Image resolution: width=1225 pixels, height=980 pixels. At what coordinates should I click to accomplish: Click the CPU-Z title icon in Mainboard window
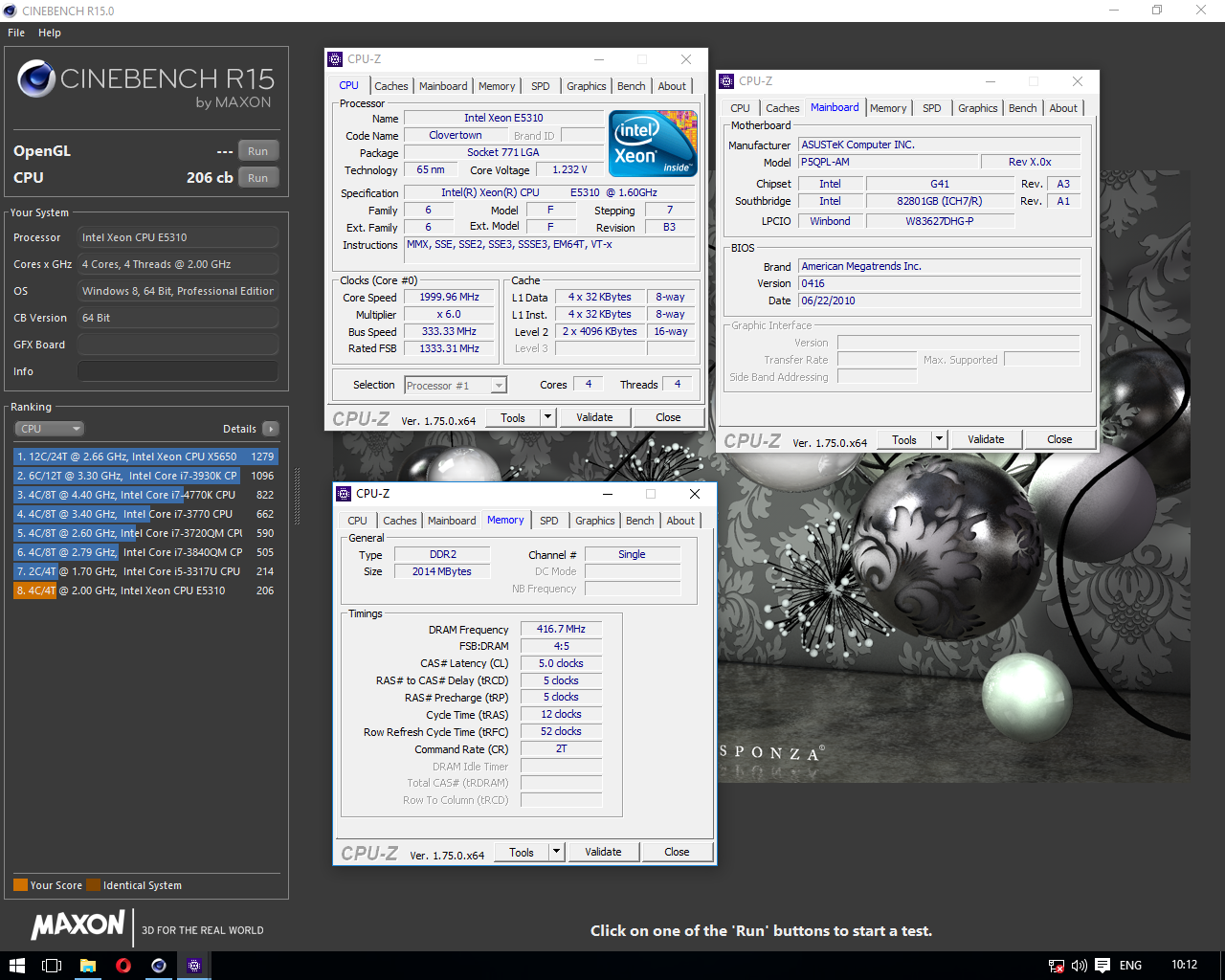click(726, 81)
